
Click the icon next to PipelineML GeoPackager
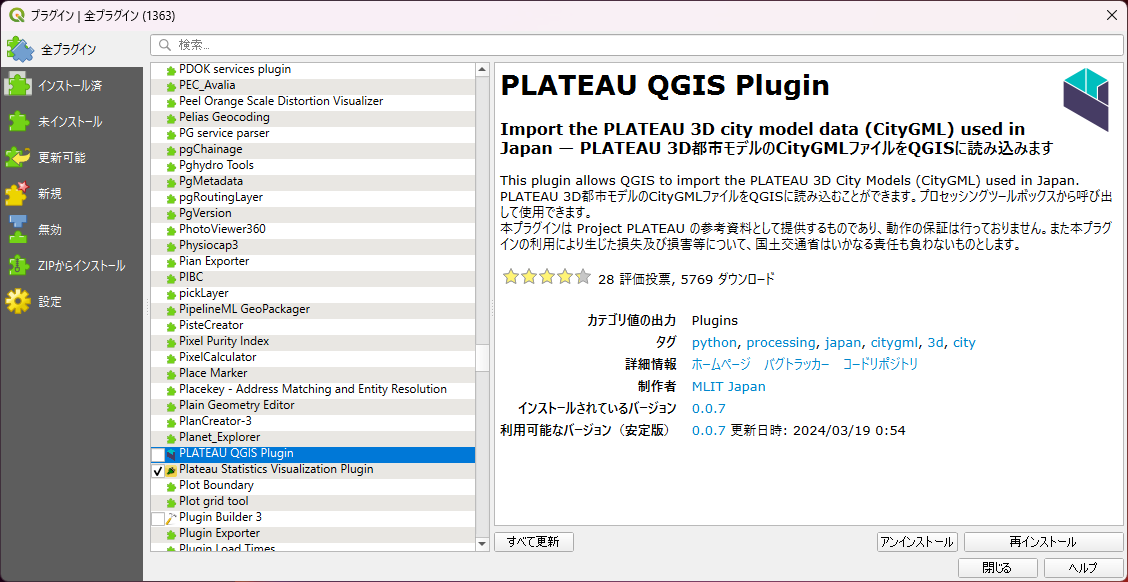pos(171,309)
